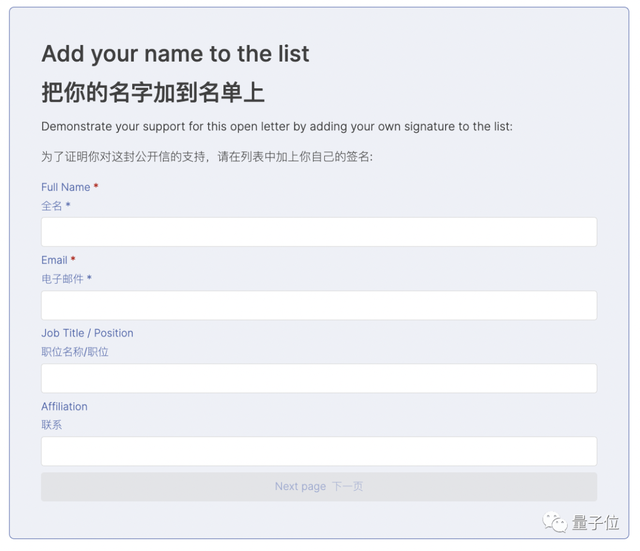Click into the Full Name input field

point(319,232)
